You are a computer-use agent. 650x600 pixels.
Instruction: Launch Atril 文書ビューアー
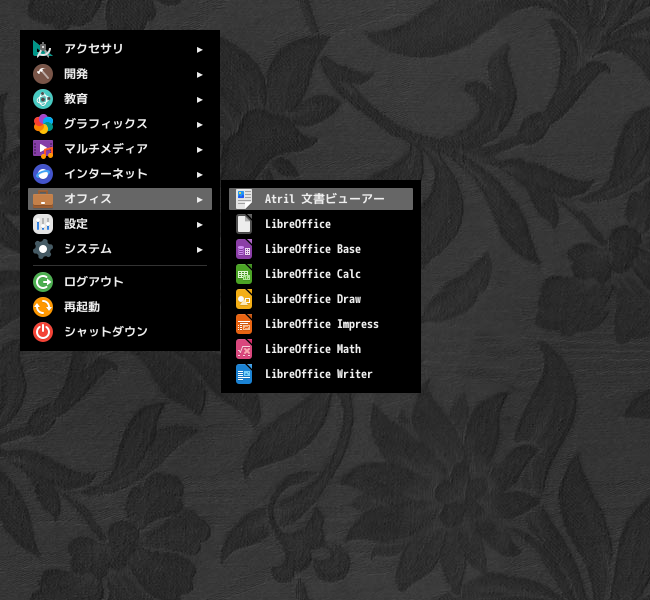[321, 199]
